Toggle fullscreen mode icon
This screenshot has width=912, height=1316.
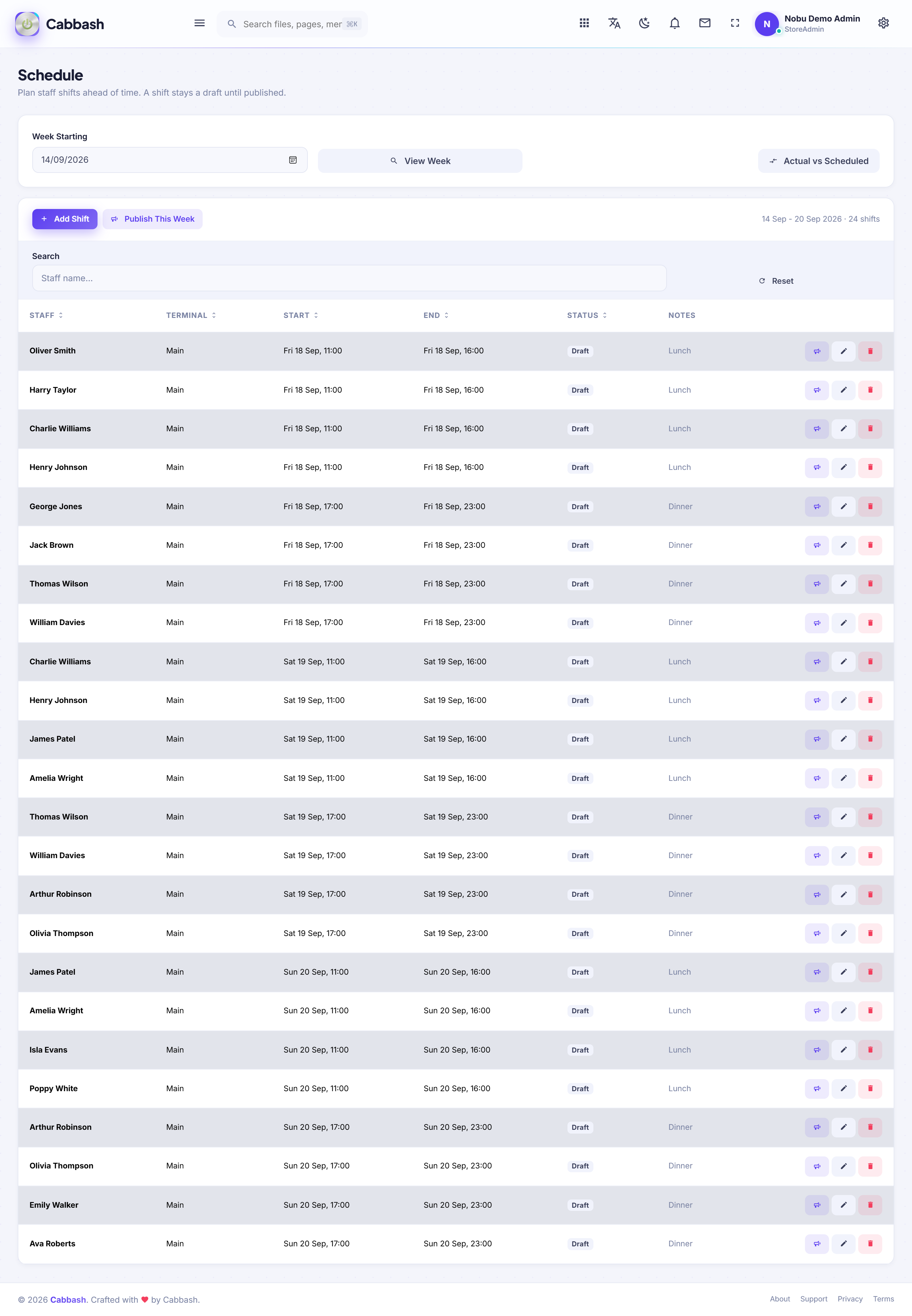(735, 23)
